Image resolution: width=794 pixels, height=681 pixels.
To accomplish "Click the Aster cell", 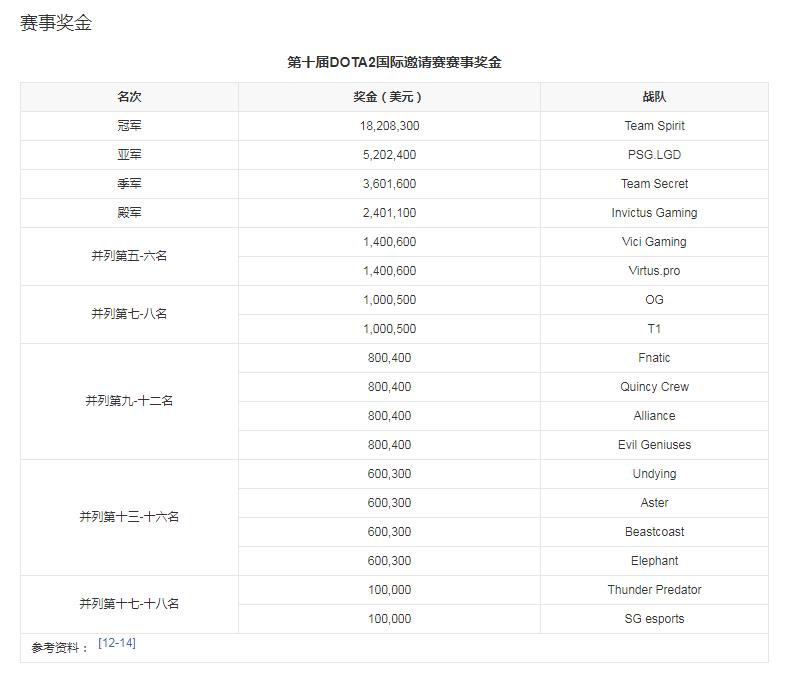I will click(654, 502).
